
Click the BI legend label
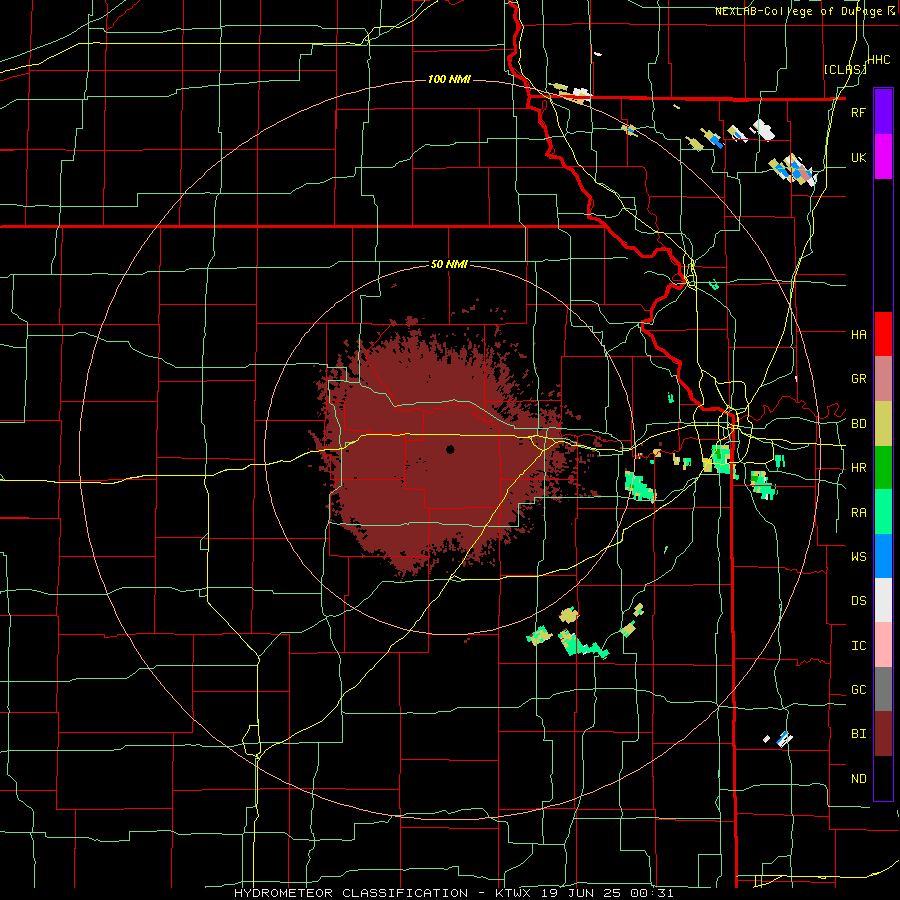point(858,734)
